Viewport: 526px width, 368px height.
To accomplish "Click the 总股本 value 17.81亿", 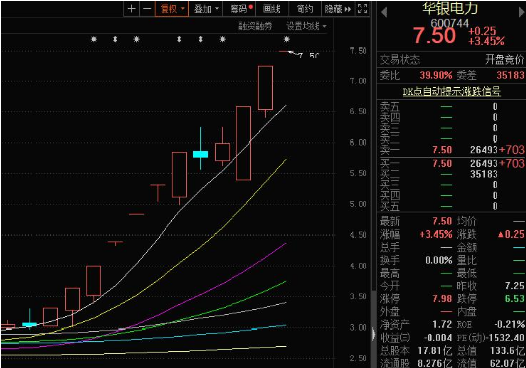I will tap(435, 351).
